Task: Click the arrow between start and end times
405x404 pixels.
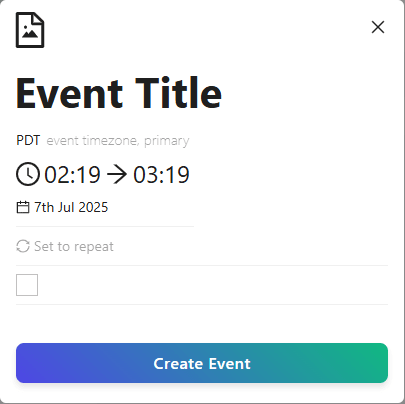Action: pyautogui.click(x=117, y=174)
